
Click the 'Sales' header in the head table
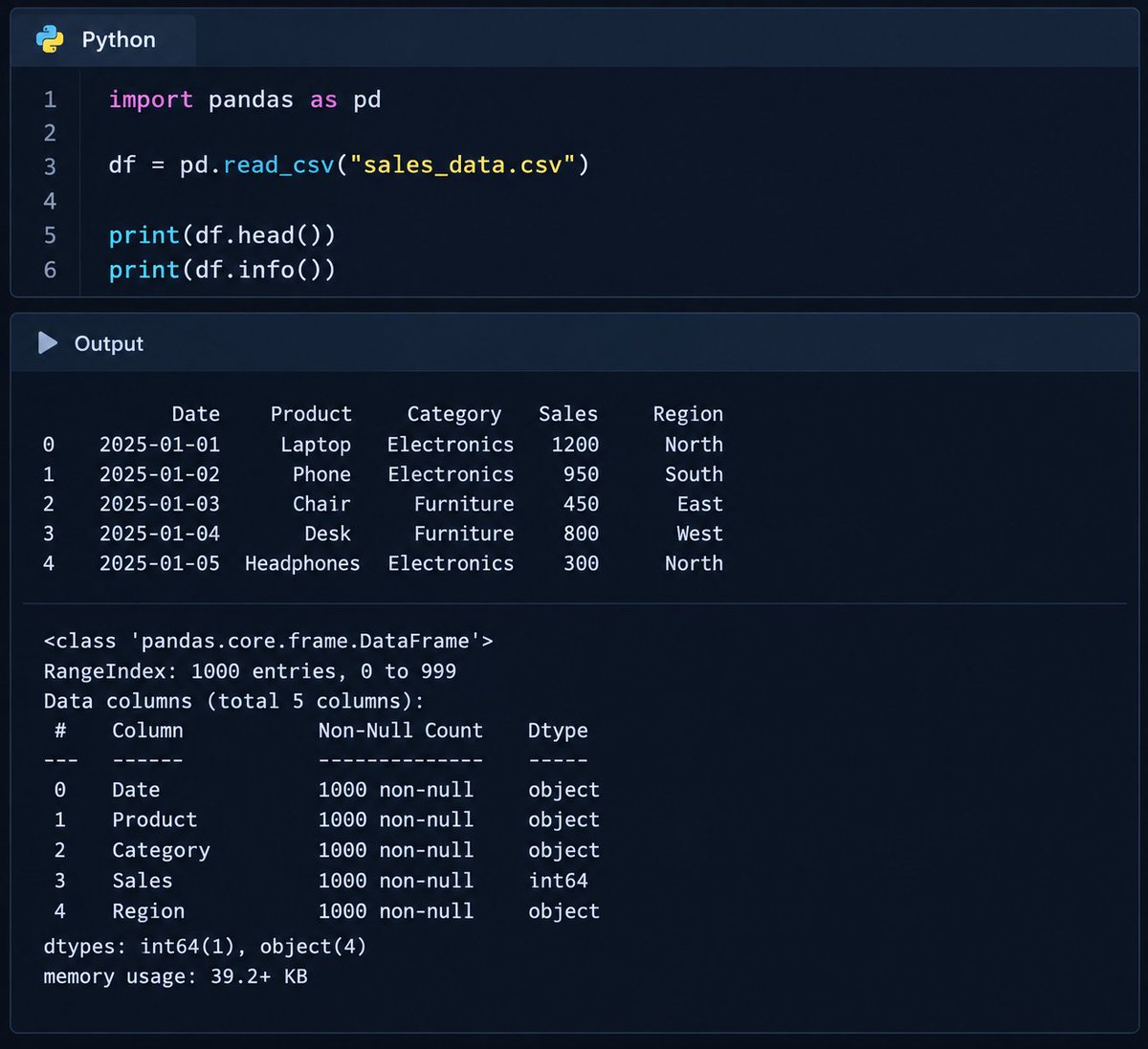tap(568, 414)
